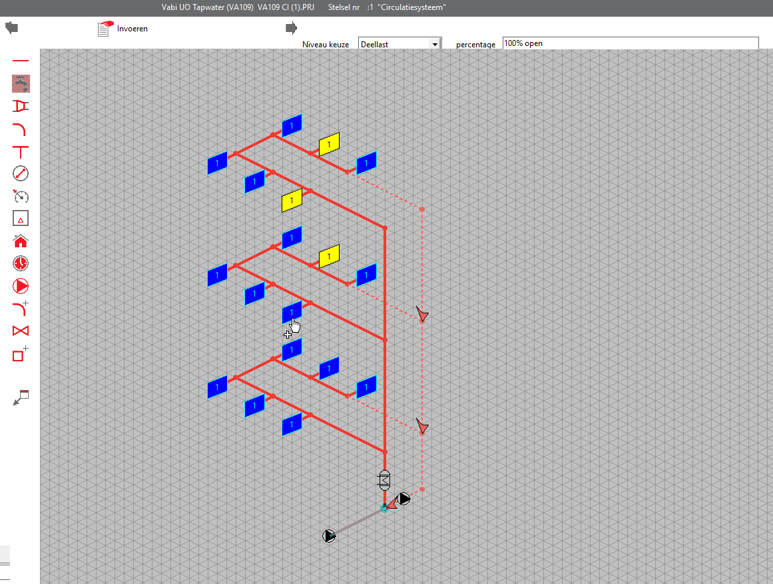Select the circulation pump beside the dashed return

click(404, 499)
